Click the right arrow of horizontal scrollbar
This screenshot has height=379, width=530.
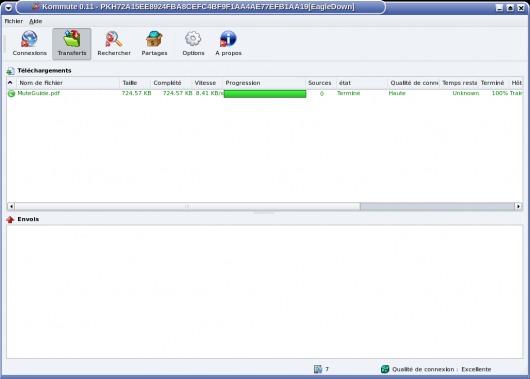pyautogui.click(x=518, y=206)
